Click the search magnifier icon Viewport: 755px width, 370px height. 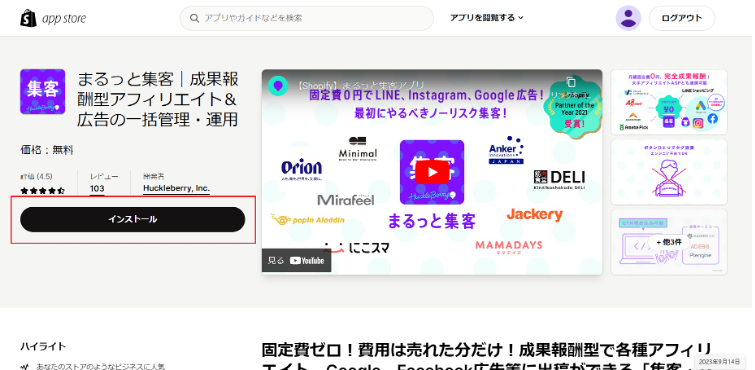pyautogui.click(x=195, y=18)
